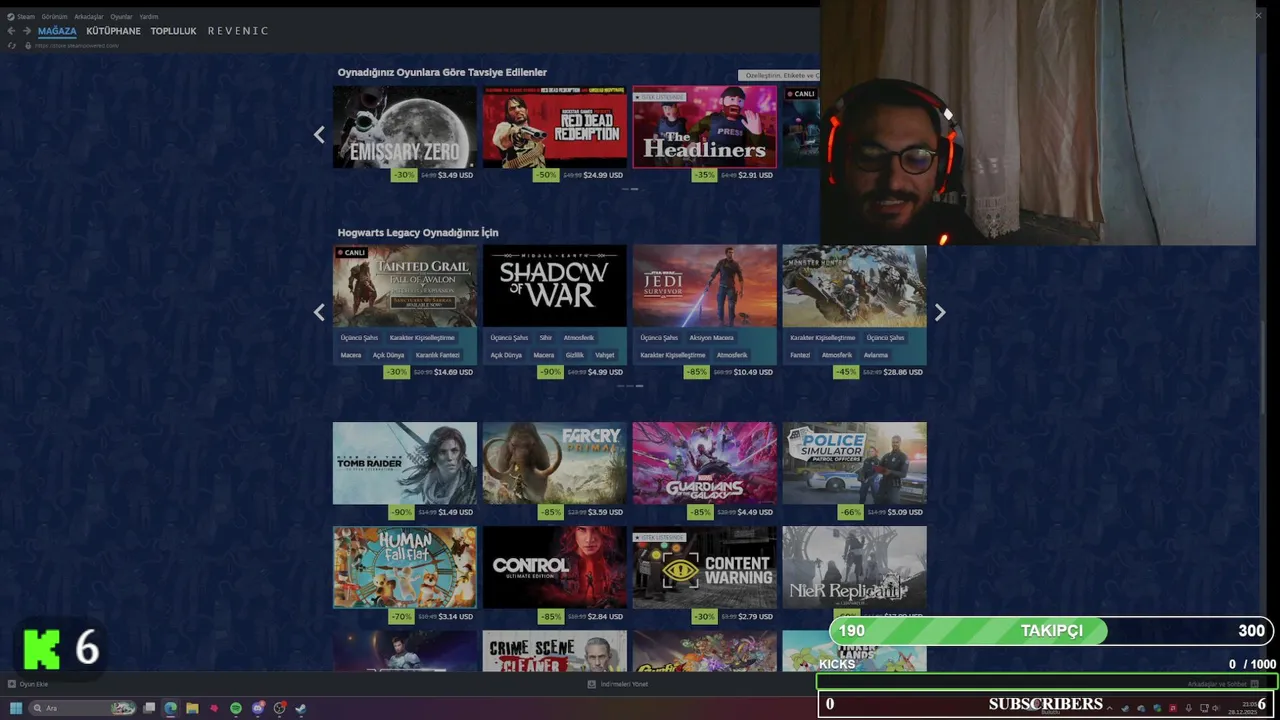
Task: Go forward using Steam's forward arrow
Action: tap(27, 31)
